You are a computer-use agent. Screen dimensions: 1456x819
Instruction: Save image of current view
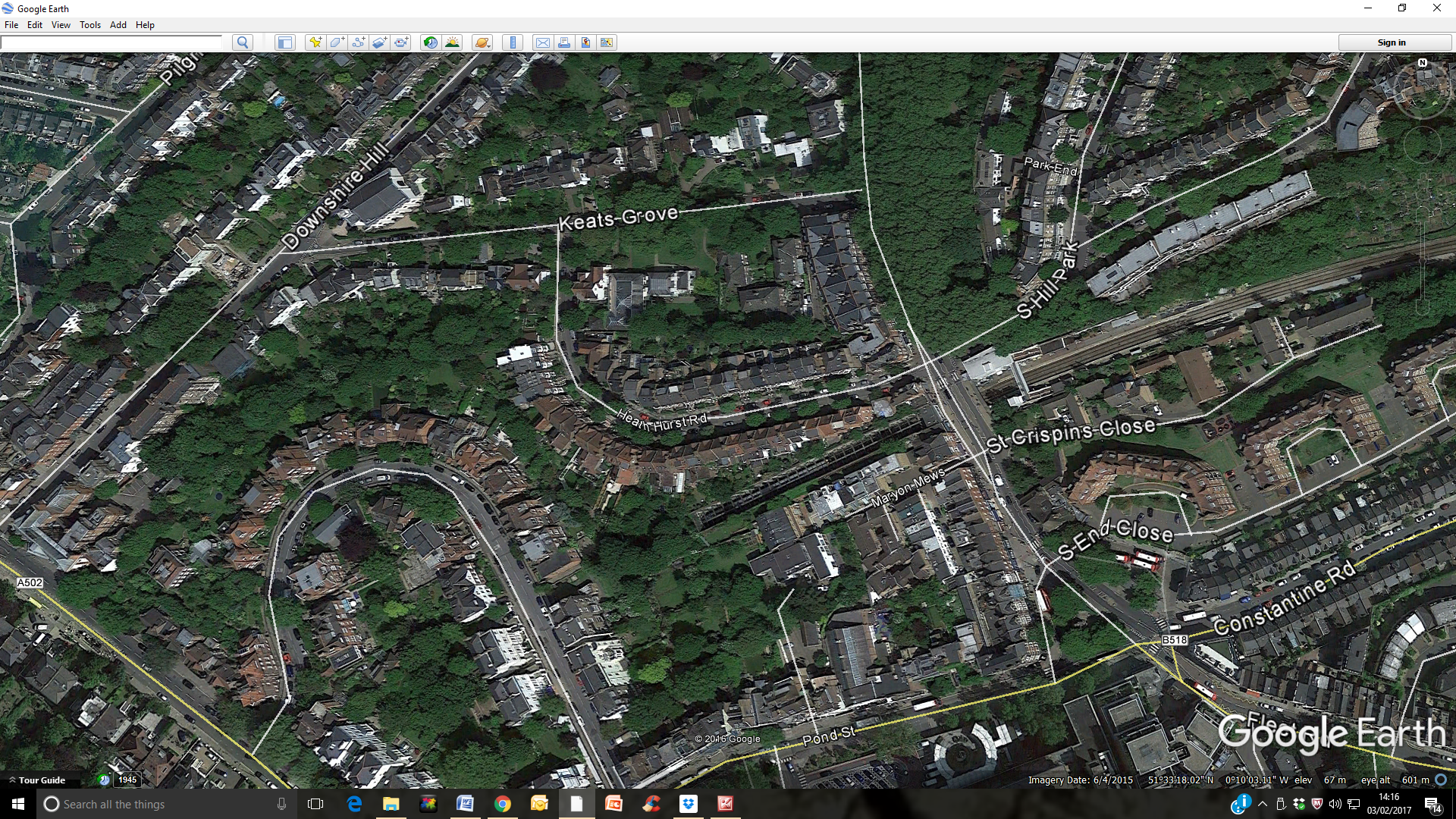tap(585, 42)
